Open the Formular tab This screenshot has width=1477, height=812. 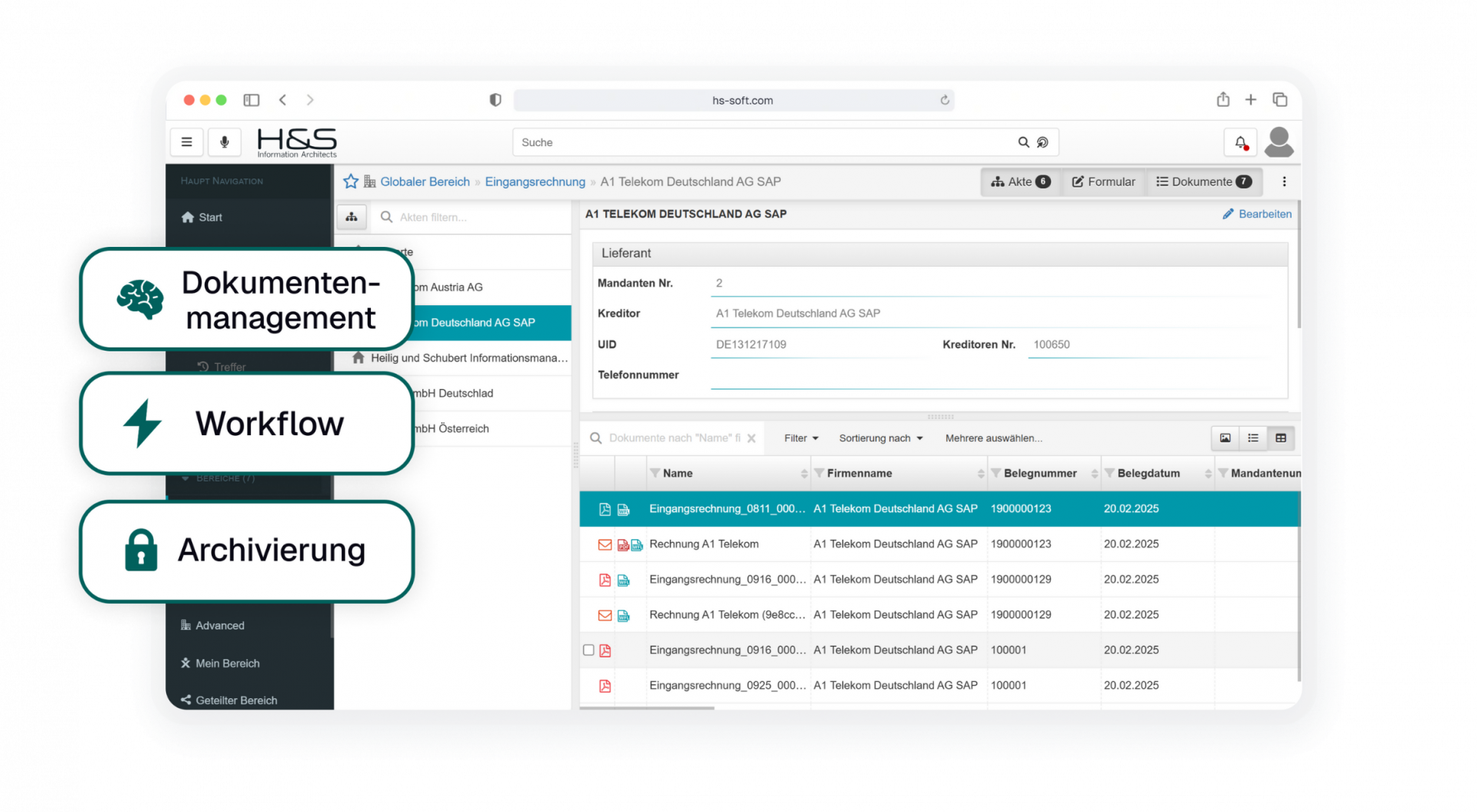1103,181
